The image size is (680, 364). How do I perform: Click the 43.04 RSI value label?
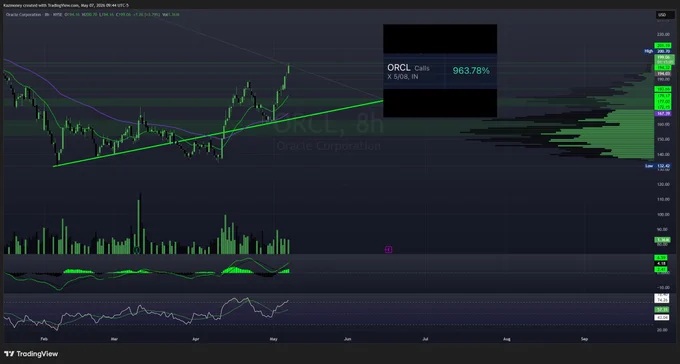662,318
